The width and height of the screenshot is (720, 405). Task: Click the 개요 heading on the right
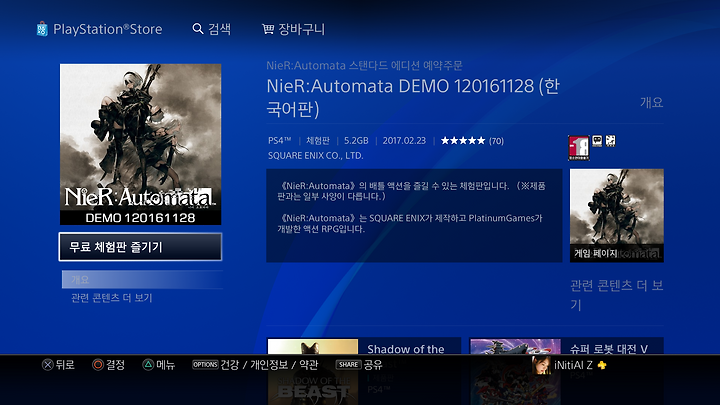[652, 102]
